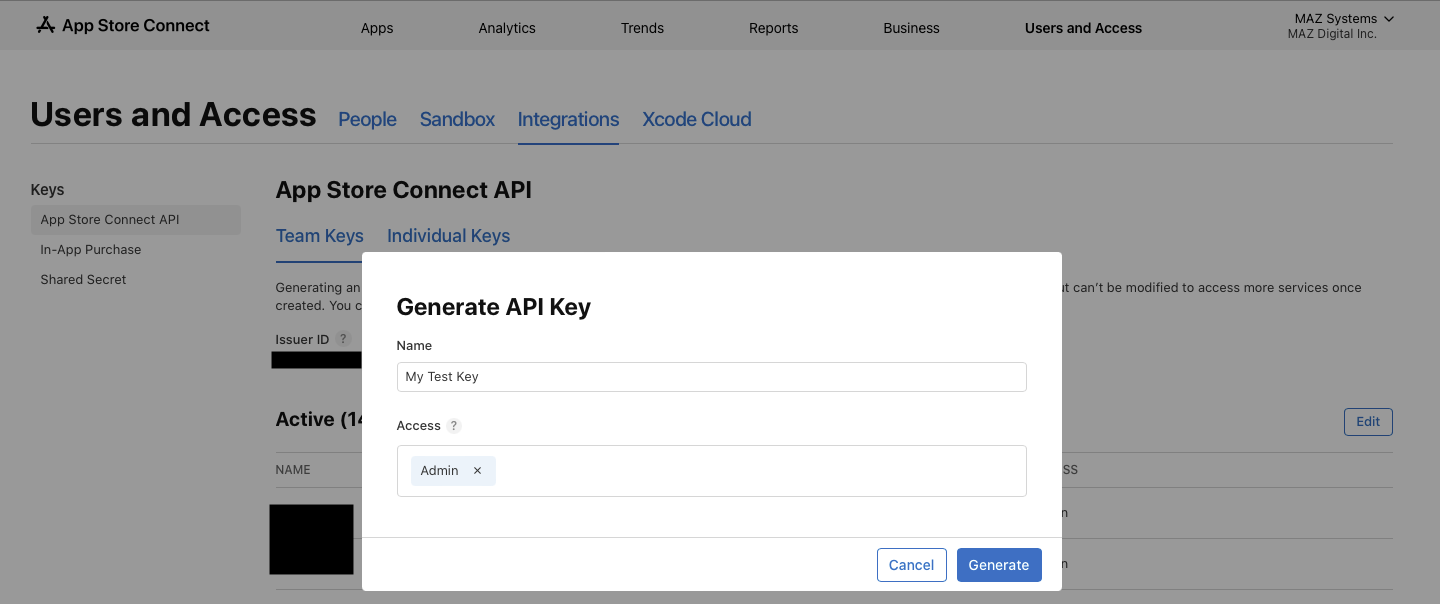Click the Issuer ID help question mark
1440x604 pixels.
coord(343,339)
